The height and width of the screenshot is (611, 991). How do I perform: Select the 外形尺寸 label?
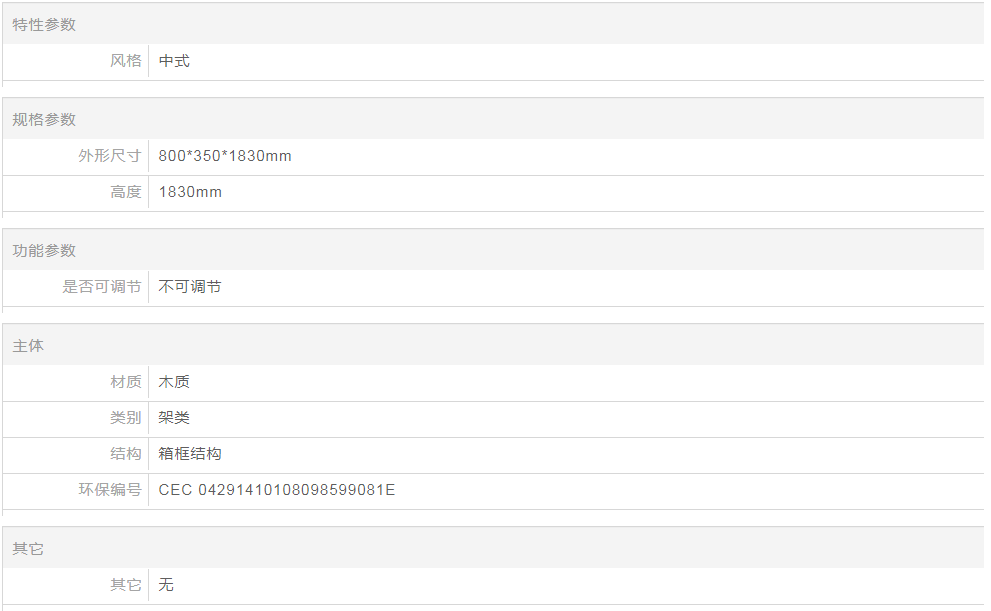110,156
